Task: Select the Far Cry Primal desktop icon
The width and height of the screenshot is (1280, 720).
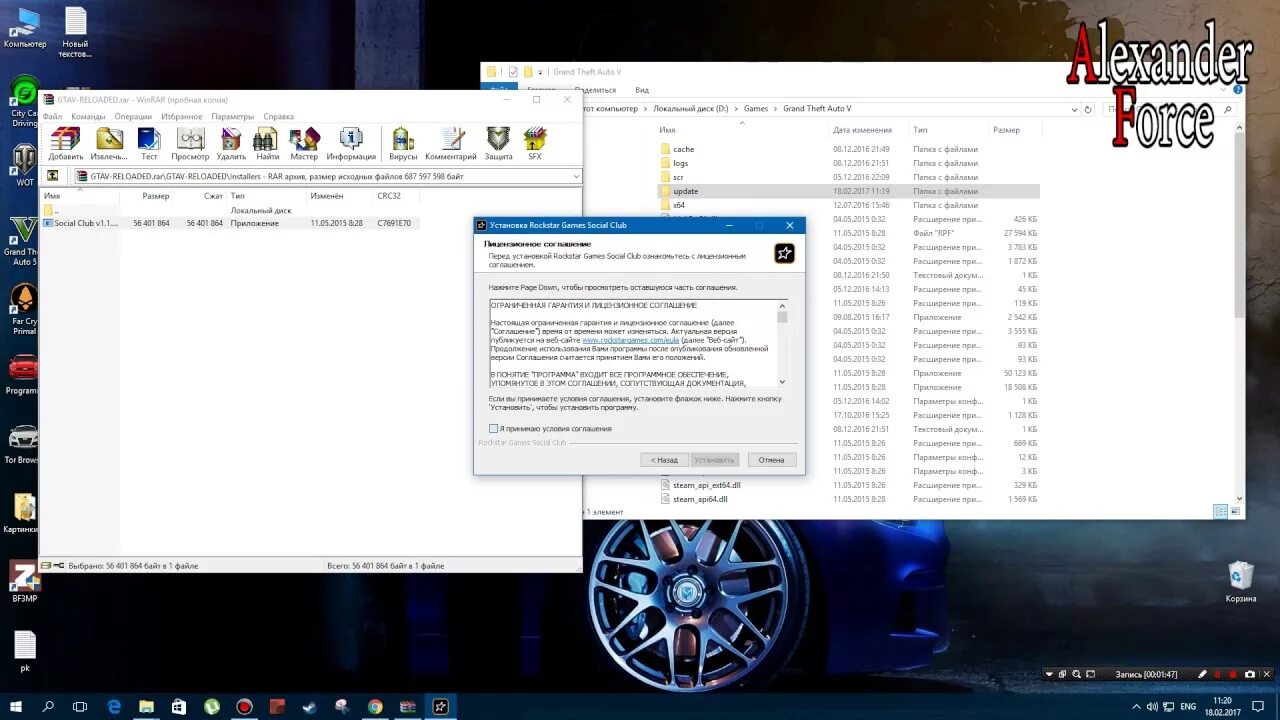Action: (23, 310)
